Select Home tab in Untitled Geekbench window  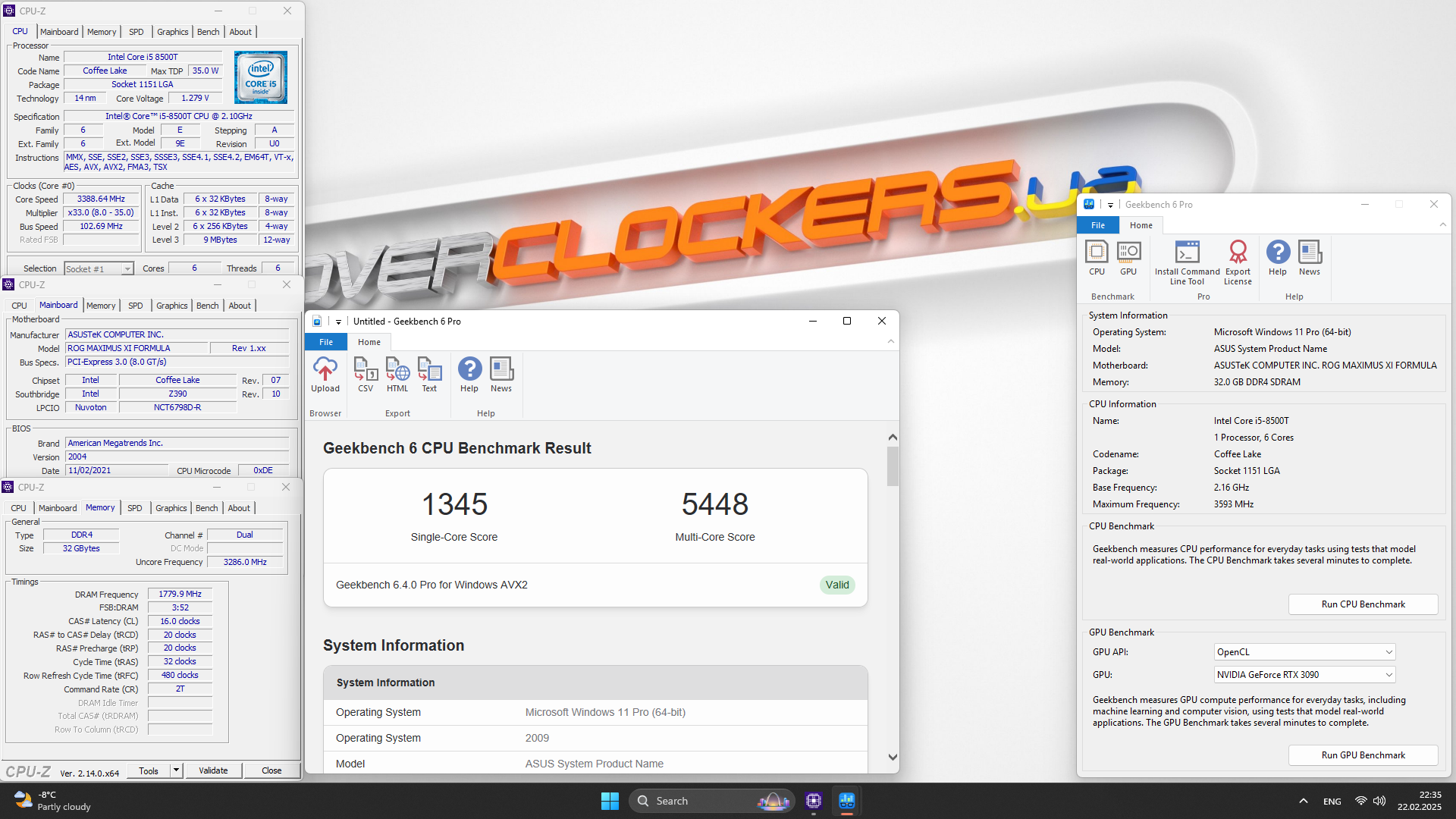coord(369,342)
